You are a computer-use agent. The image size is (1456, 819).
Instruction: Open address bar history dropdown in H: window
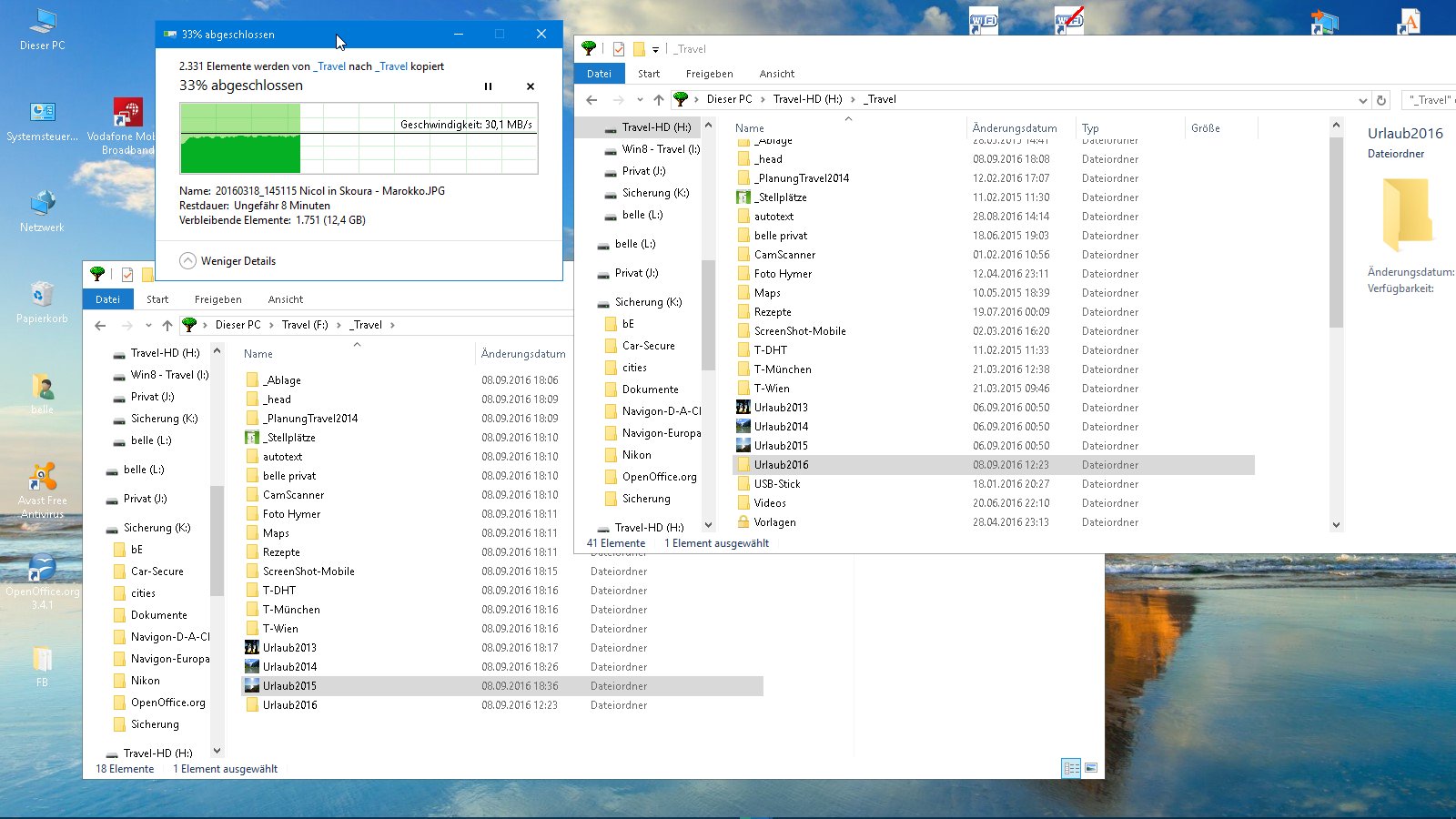(1362, 100)
